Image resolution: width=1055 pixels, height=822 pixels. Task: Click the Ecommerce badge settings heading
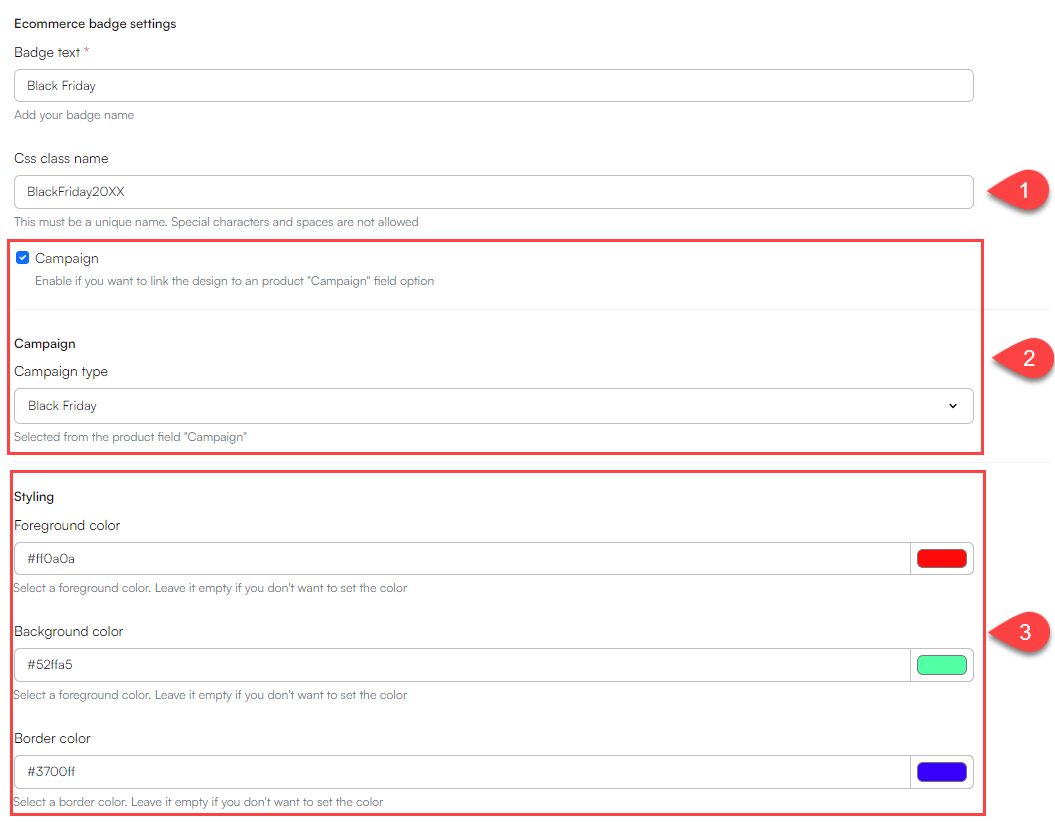pyautogui.click(x=95, y=23)
